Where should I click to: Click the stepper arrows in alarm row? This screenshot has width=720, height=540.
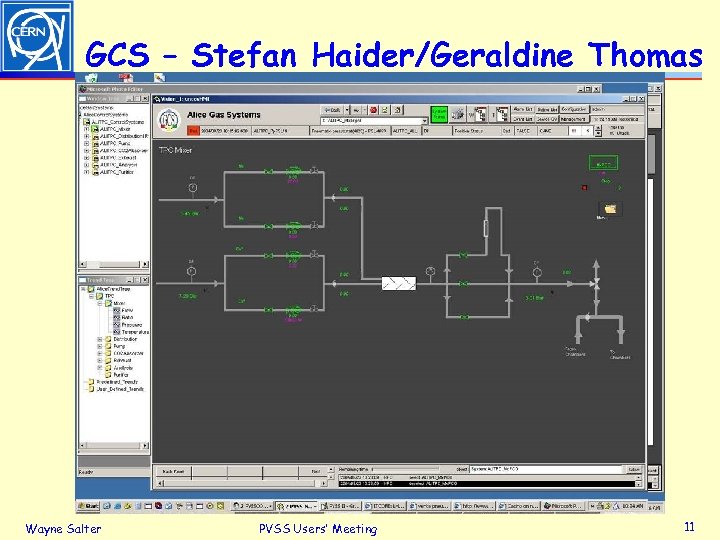[x=598, y=131]
